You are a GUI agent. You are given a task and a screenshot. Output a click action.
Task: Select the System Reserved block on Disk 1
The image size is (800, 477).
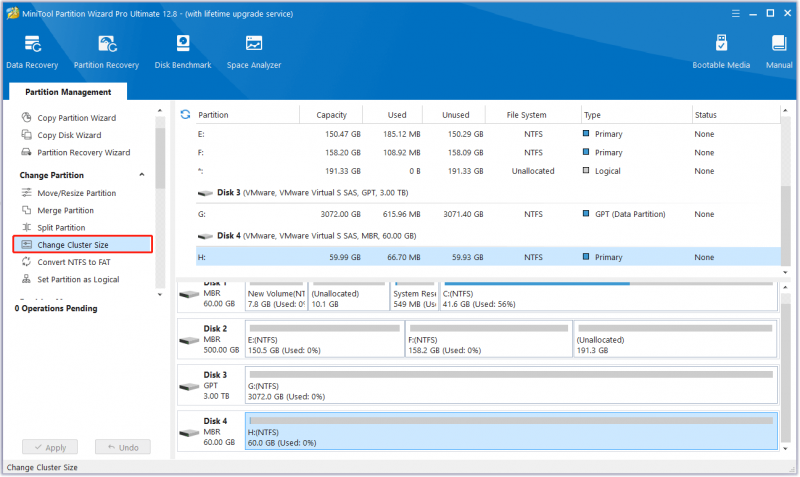pos(414,296)
